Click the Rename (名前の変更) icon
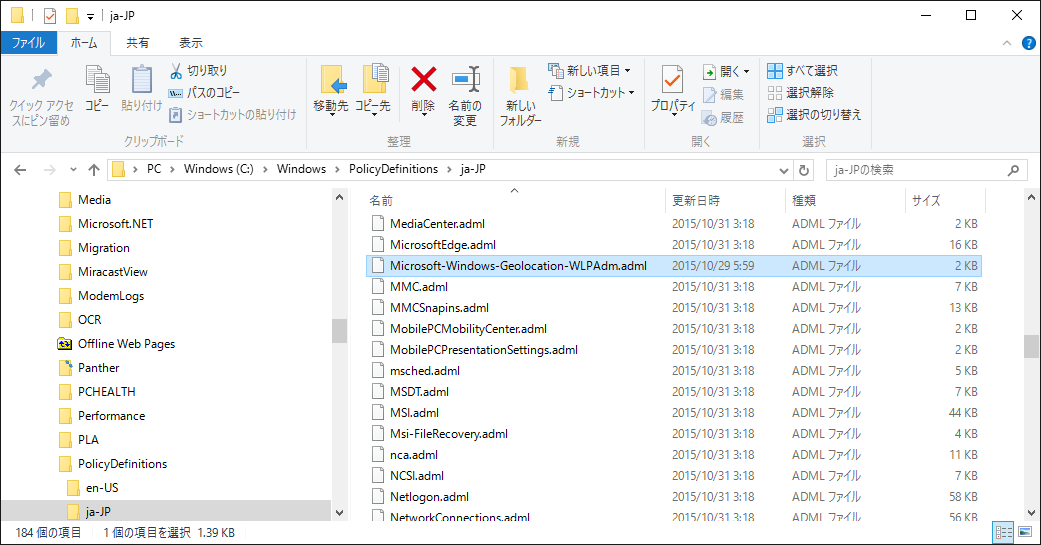1041x545 pixels. [464, 80]
